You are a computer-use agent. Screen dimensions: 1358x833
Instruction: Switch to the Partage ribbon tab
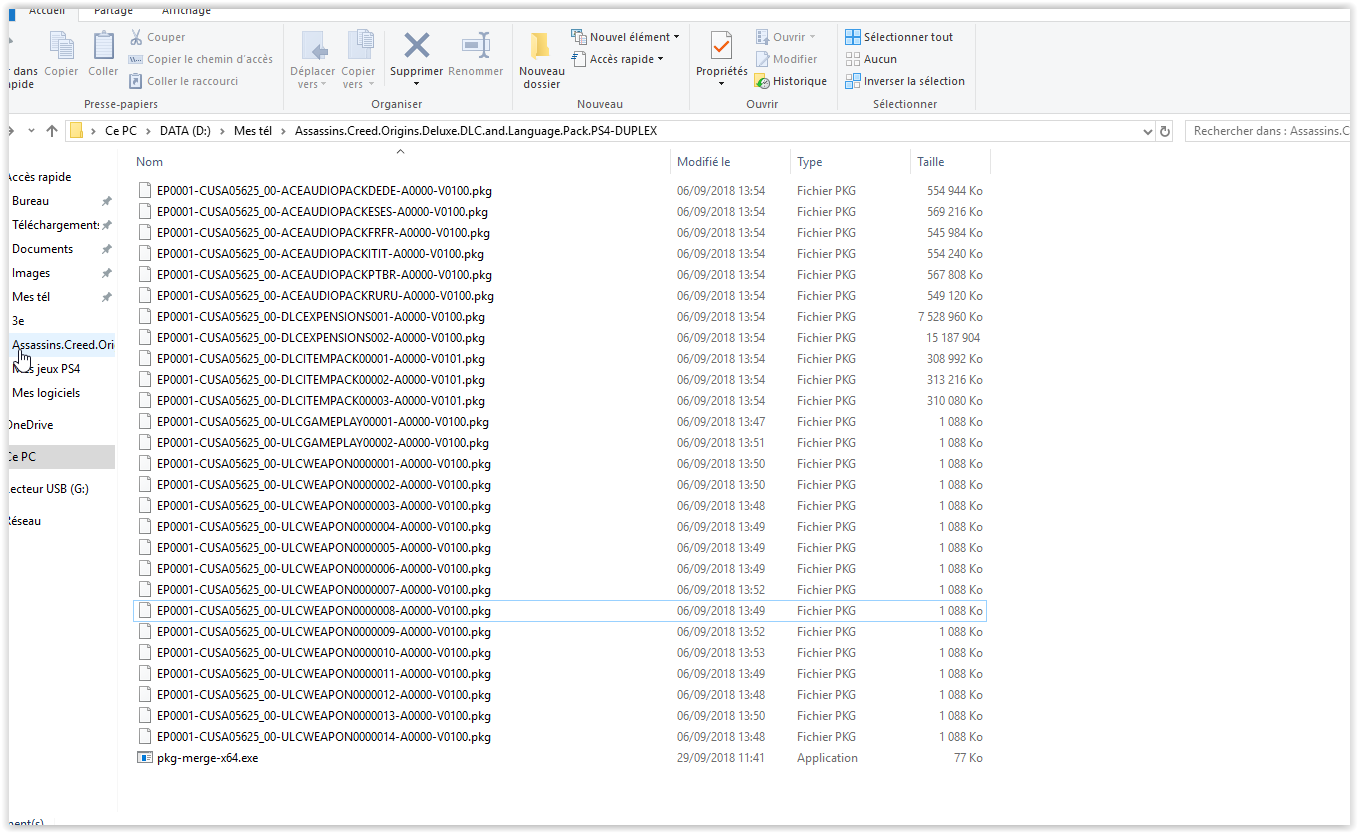[112, 11]
